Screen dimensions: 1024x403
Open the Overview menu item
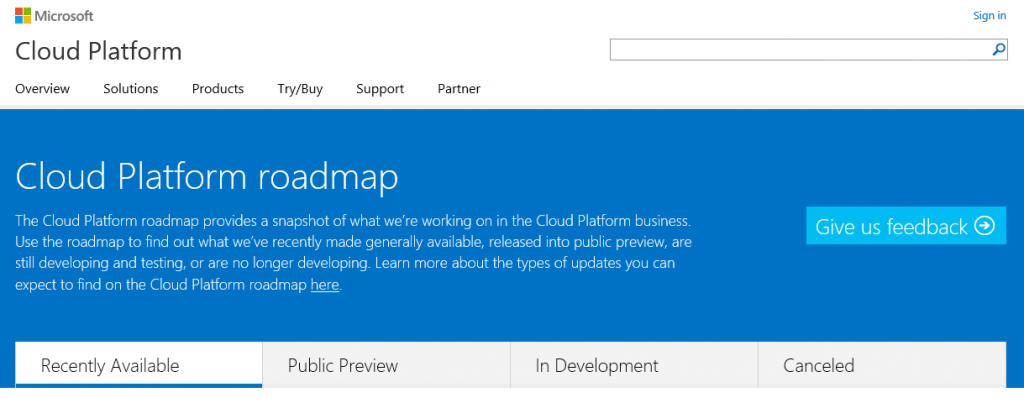[42, 88]
